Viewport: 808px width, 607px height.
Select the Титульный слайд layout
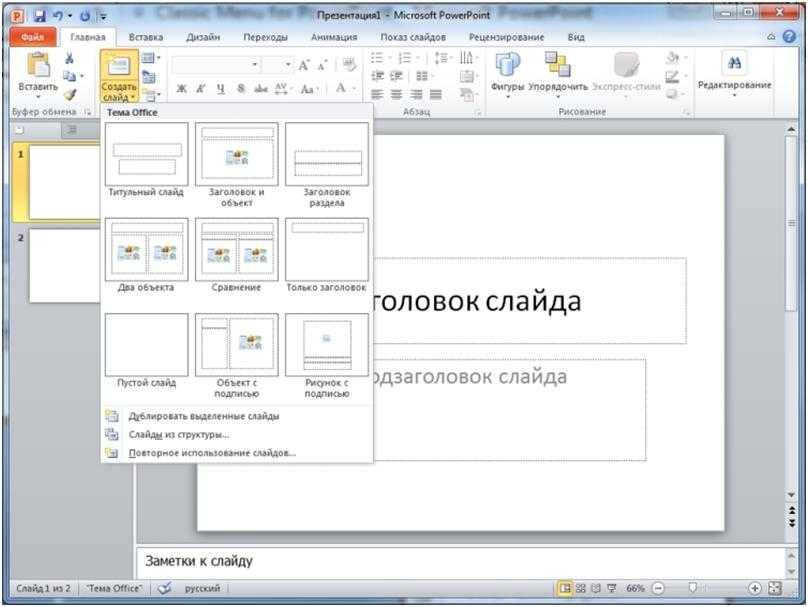click(x=146, y=160)
